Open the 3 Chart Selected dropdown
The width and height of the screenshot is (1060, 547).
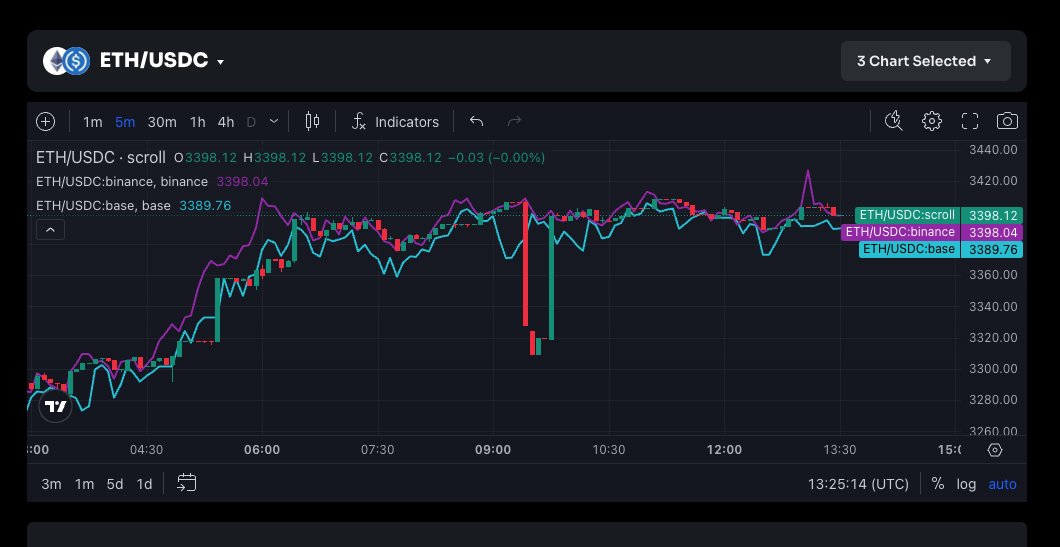click(925, 61)
